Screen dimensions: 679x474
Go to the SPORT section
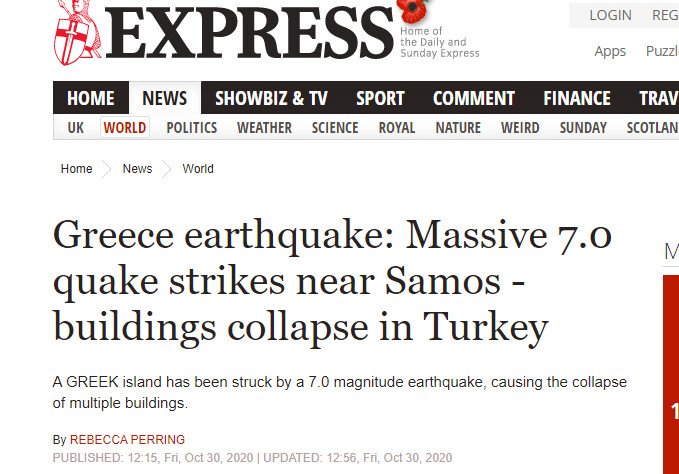click(380, 98)
